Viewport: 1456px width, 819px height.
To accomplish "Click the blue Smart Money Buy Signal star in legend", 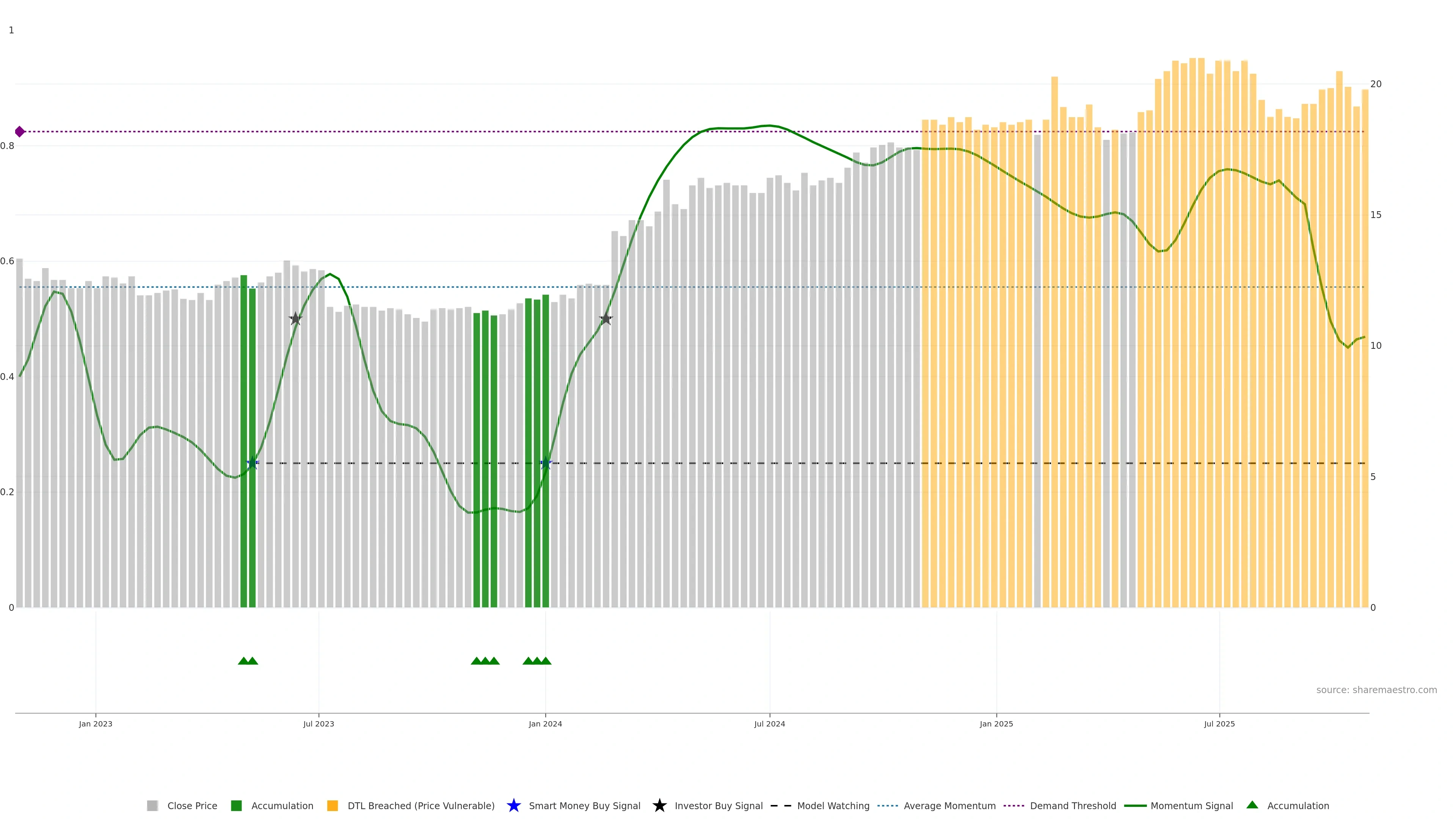I will (x=513, y=805).
